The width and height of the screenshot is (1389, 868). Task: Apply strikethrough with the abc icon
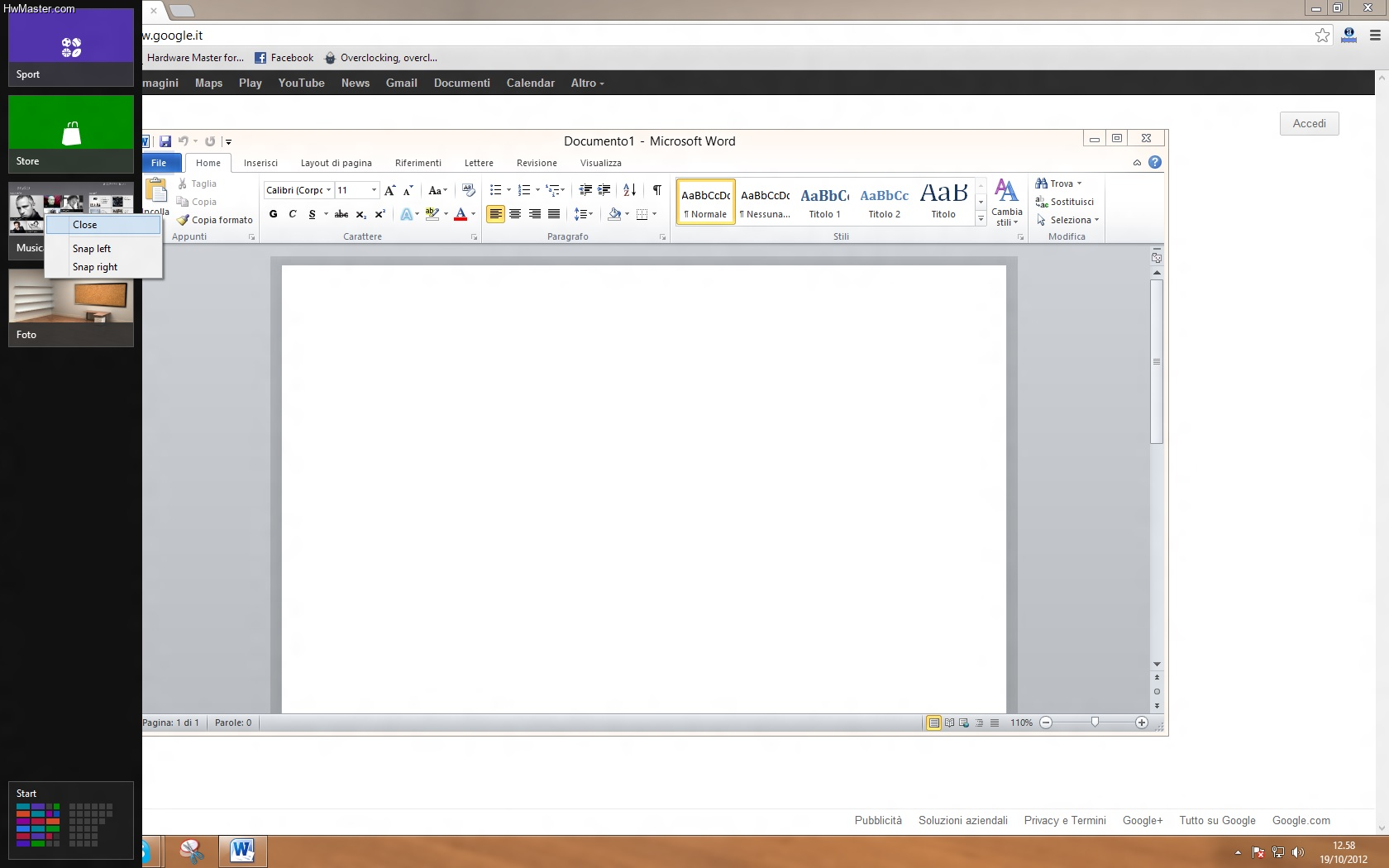click(x=341, y=214)
